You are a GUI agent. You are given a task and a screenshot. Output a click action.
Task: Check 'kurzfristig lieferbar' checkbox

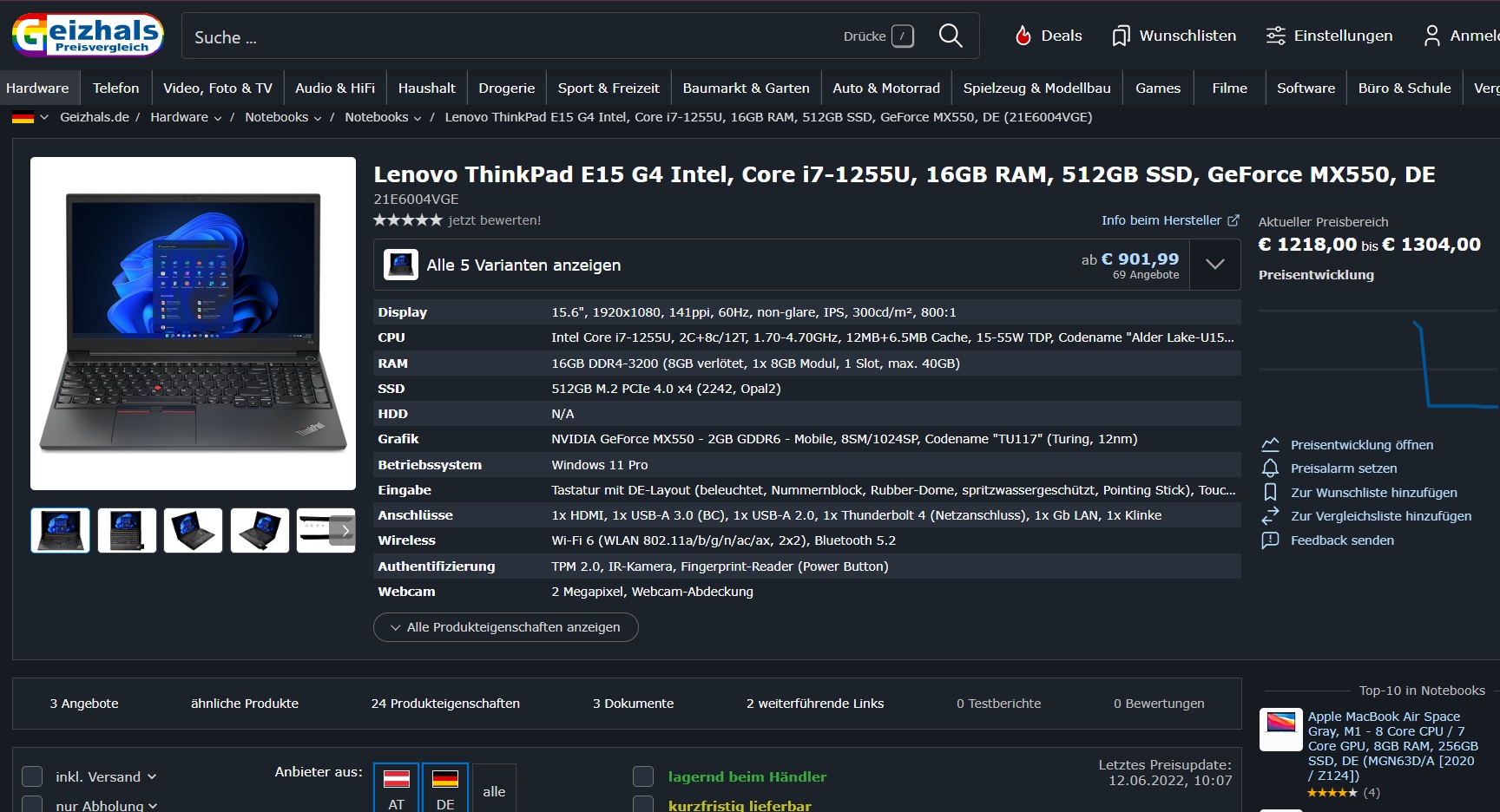click(643, 804)
